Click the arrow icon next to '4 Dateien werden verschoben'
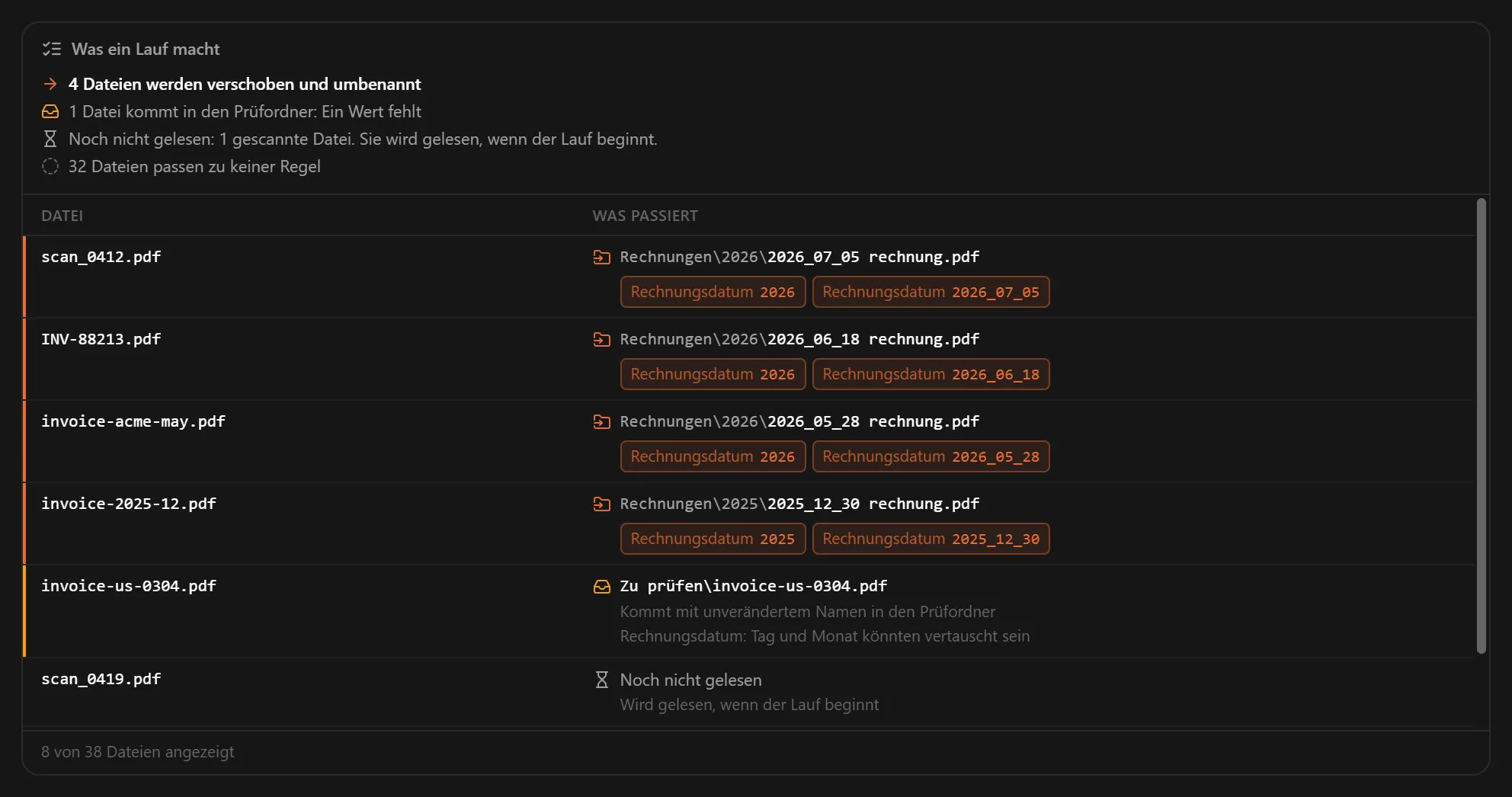Image resolution: width=1512 pixels, height=797 pixels. (x=50, y=84)
